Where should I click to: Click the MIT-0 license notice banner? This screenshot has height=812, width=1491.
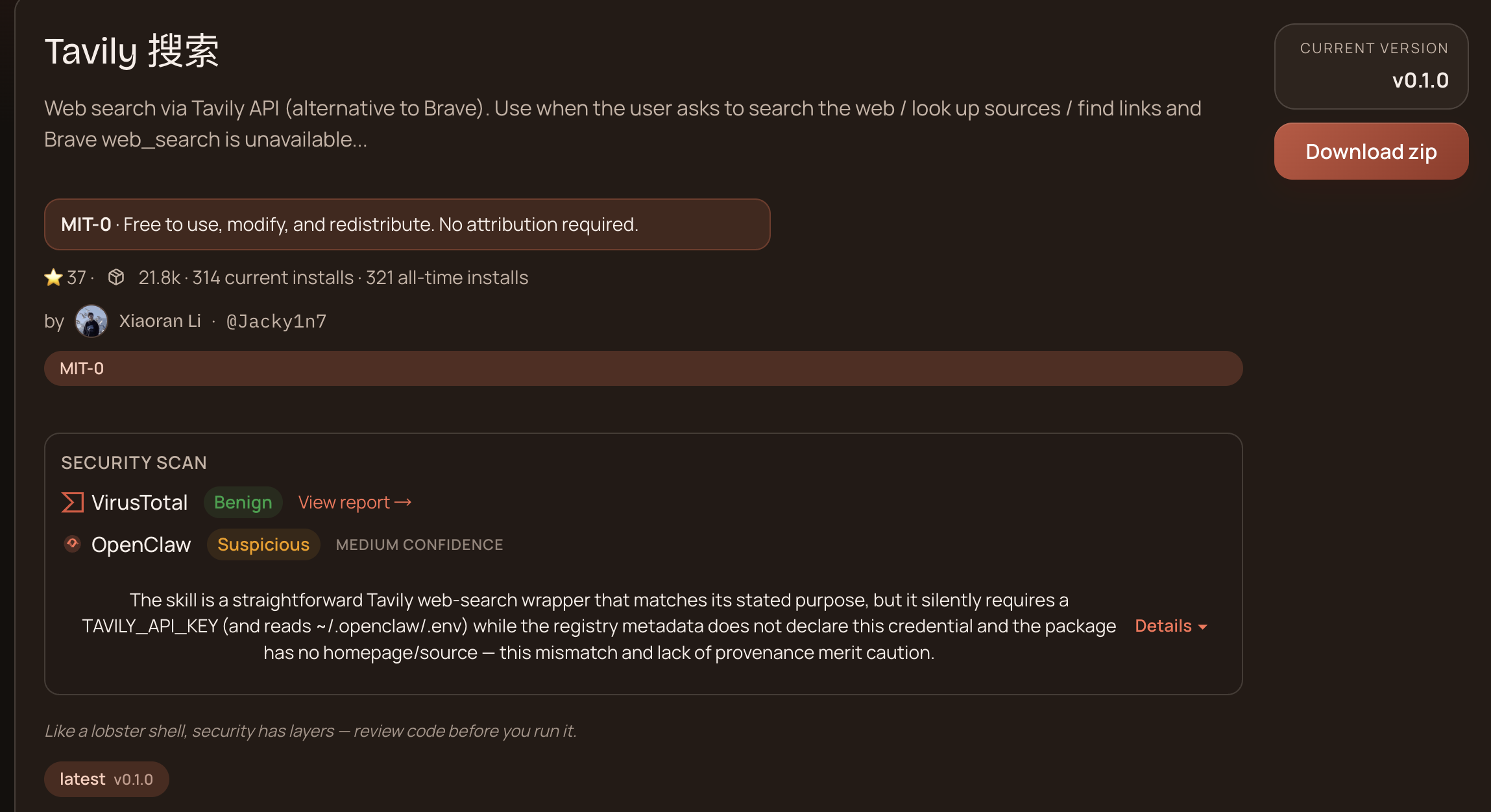407,224
